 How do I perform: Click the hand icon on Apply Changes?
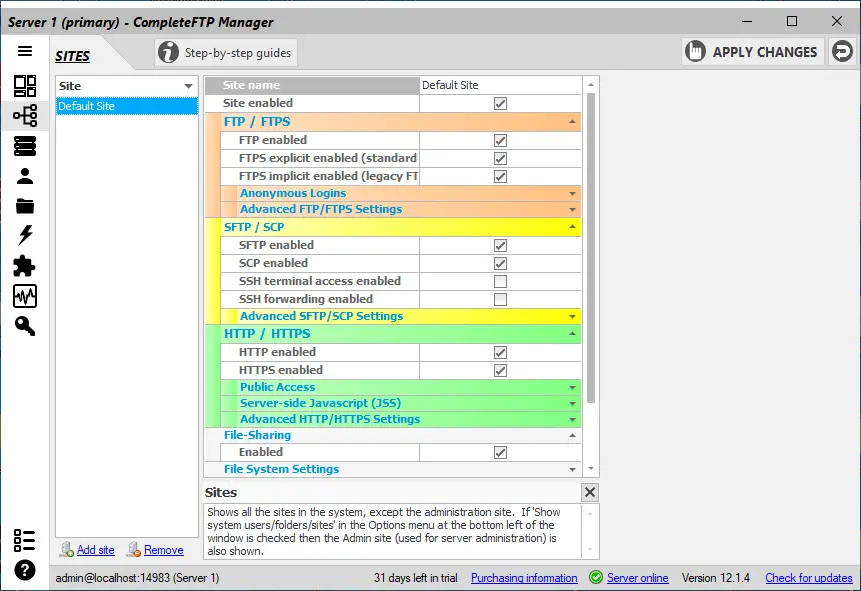(695, 52)
